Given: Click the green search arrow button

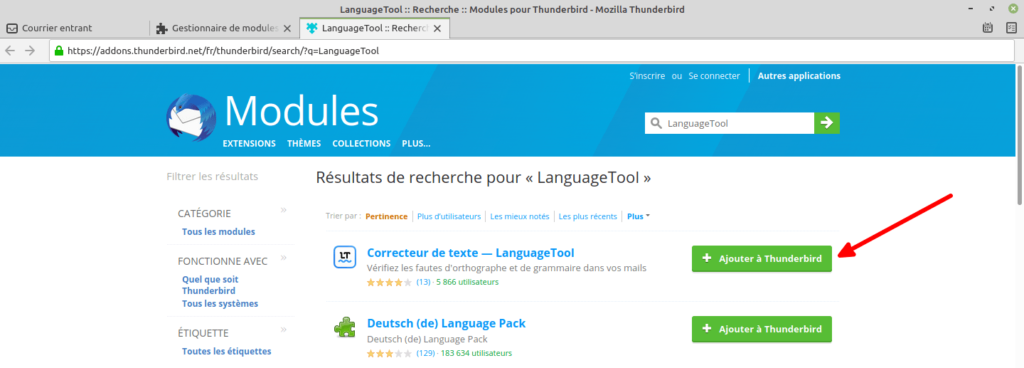Looking at the screenshot, I should (x=827, y=123).
